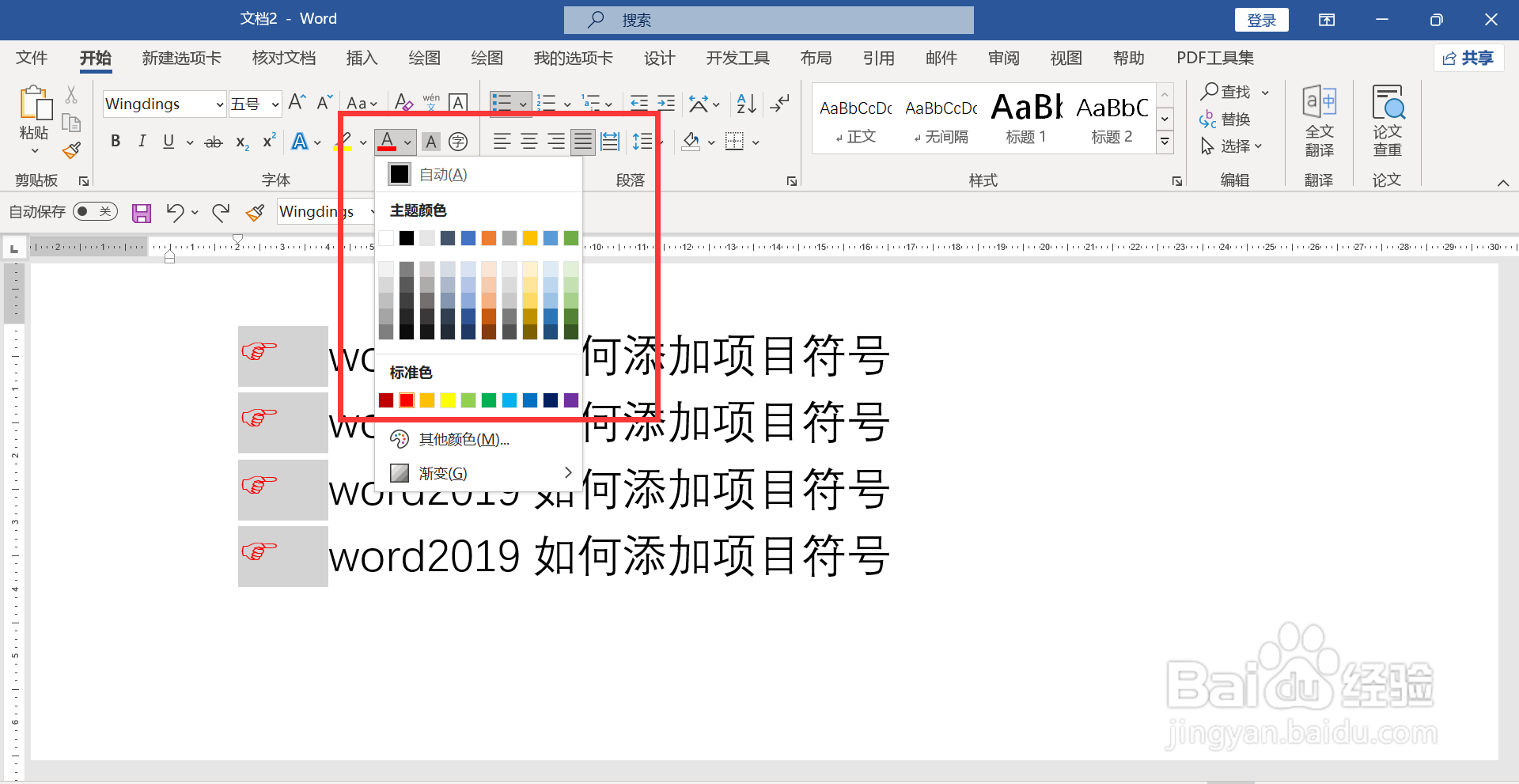1519x784 pixels.
Task: Click the 登录 login button
Action: coord(1261,20)
